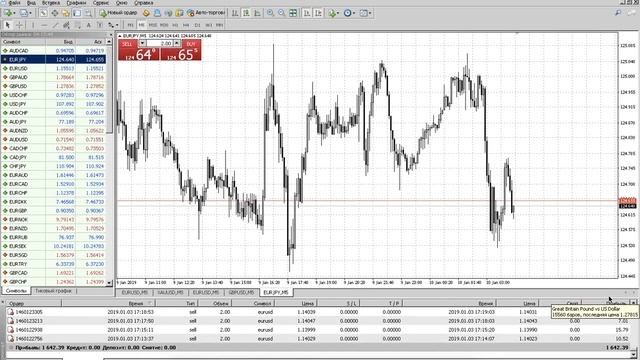640x360 pixels.
Task: Click the gold MetaEditor icon
Action: click(146, 13)
